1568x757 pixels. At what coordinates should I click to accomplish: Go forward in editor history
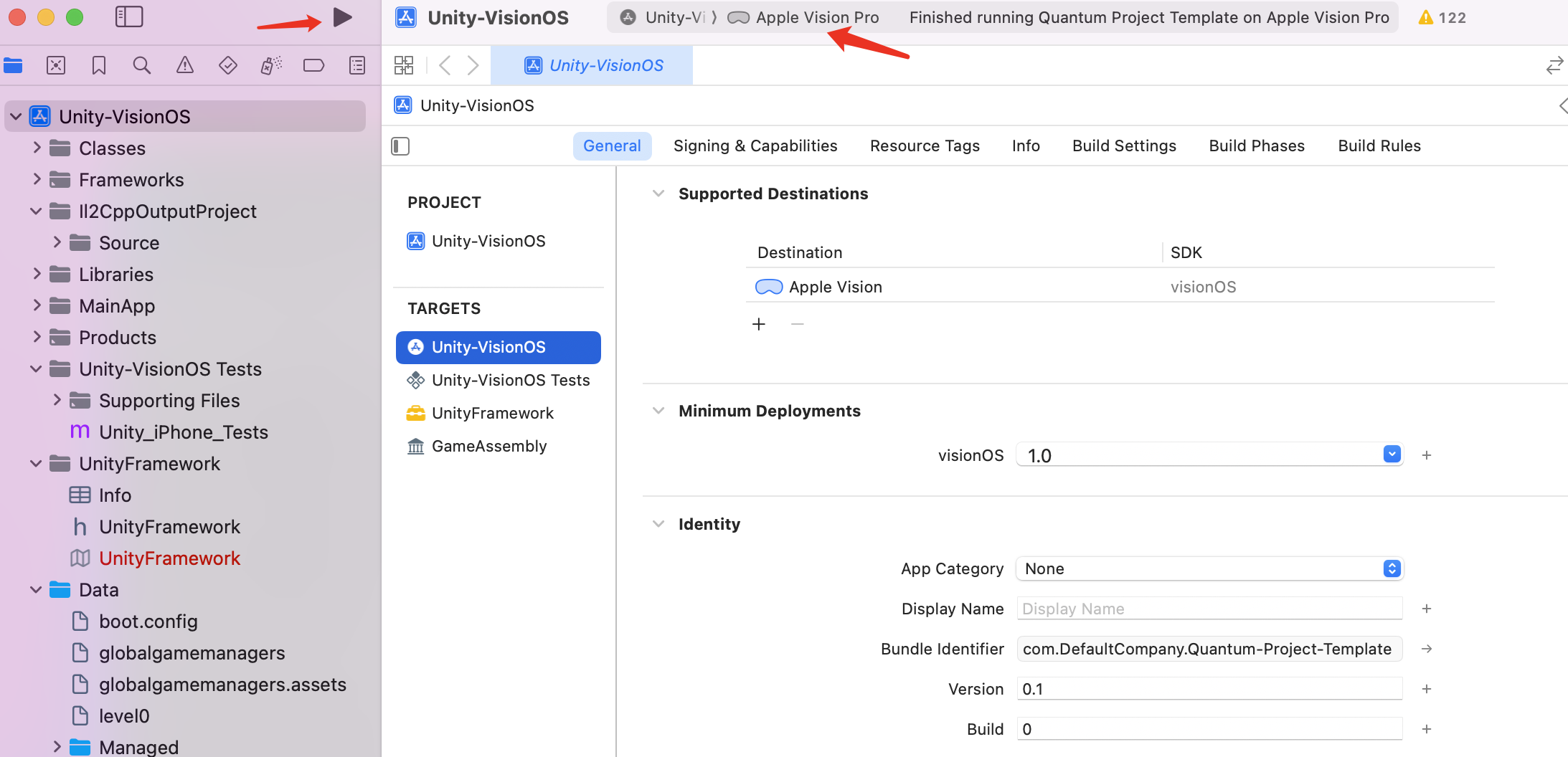(473, 65)
